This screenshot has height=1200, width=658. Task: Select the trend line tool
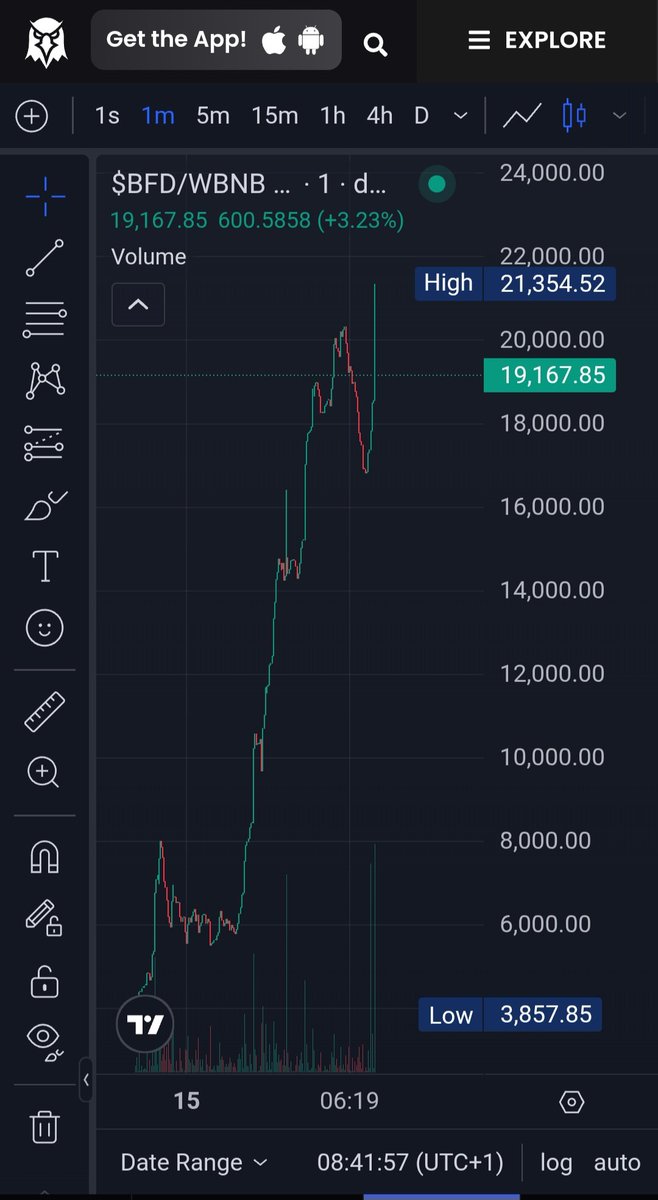[x=45, y=258]
